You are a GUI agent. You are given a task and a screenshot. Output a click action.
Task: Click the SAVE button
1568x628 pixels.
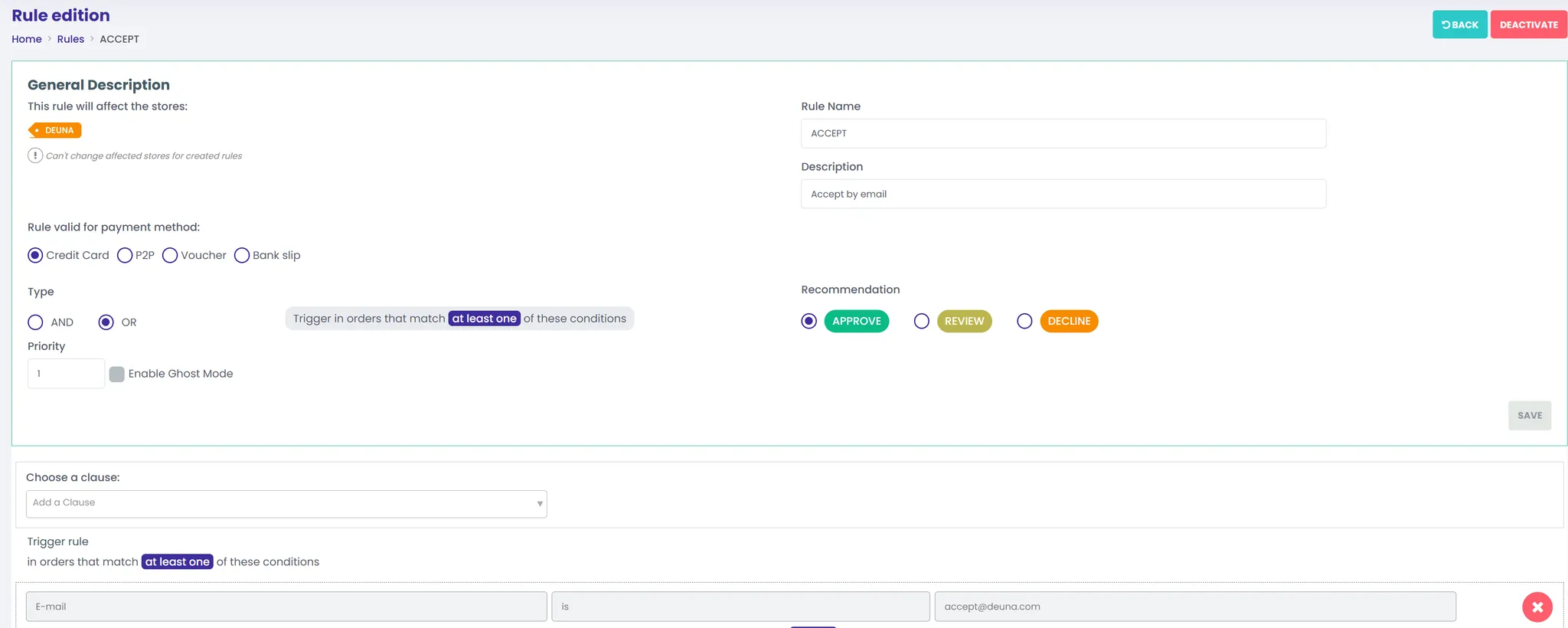[x=1530, y=416]
